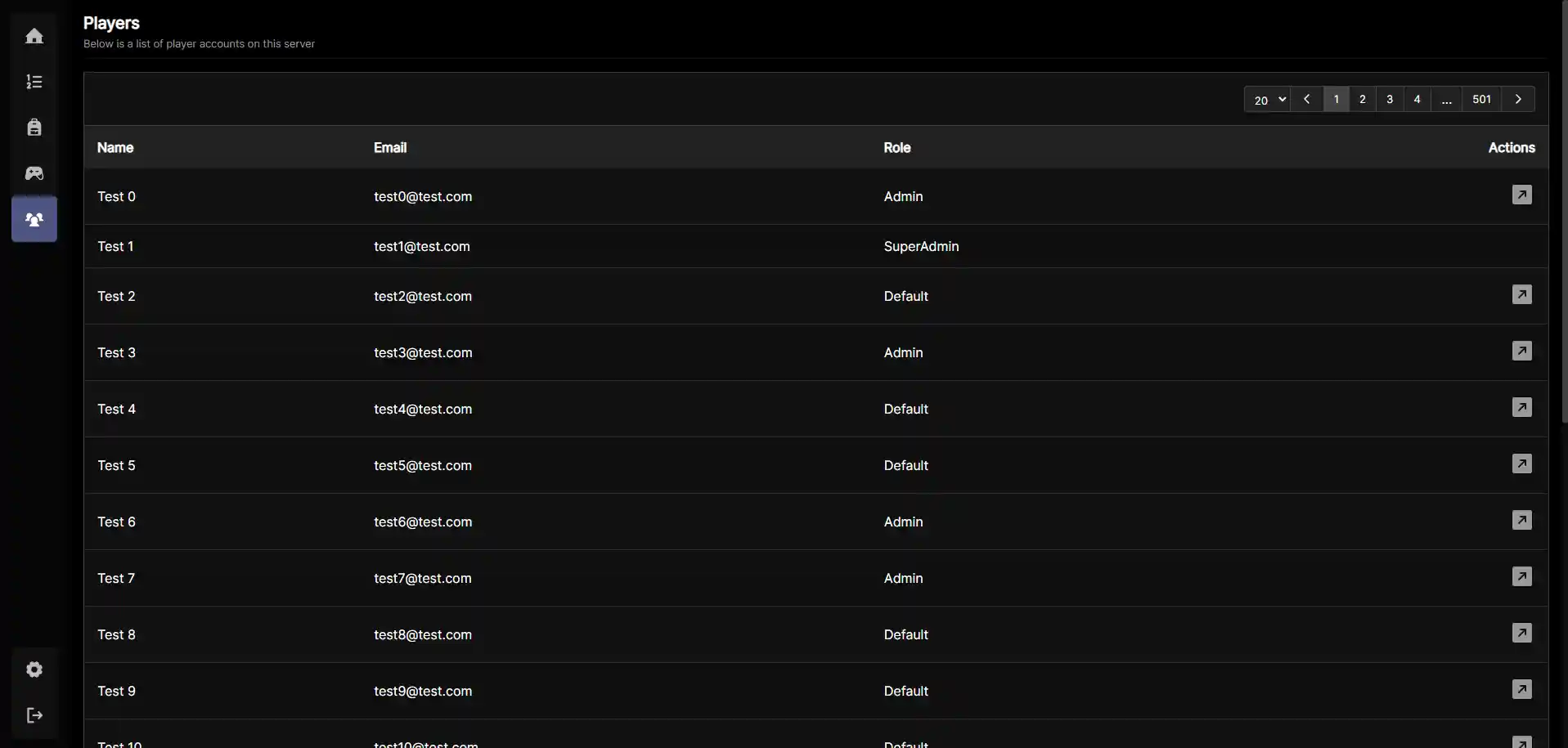
Task: Click the action arrow for Test 7
Action: point(1521,576)
